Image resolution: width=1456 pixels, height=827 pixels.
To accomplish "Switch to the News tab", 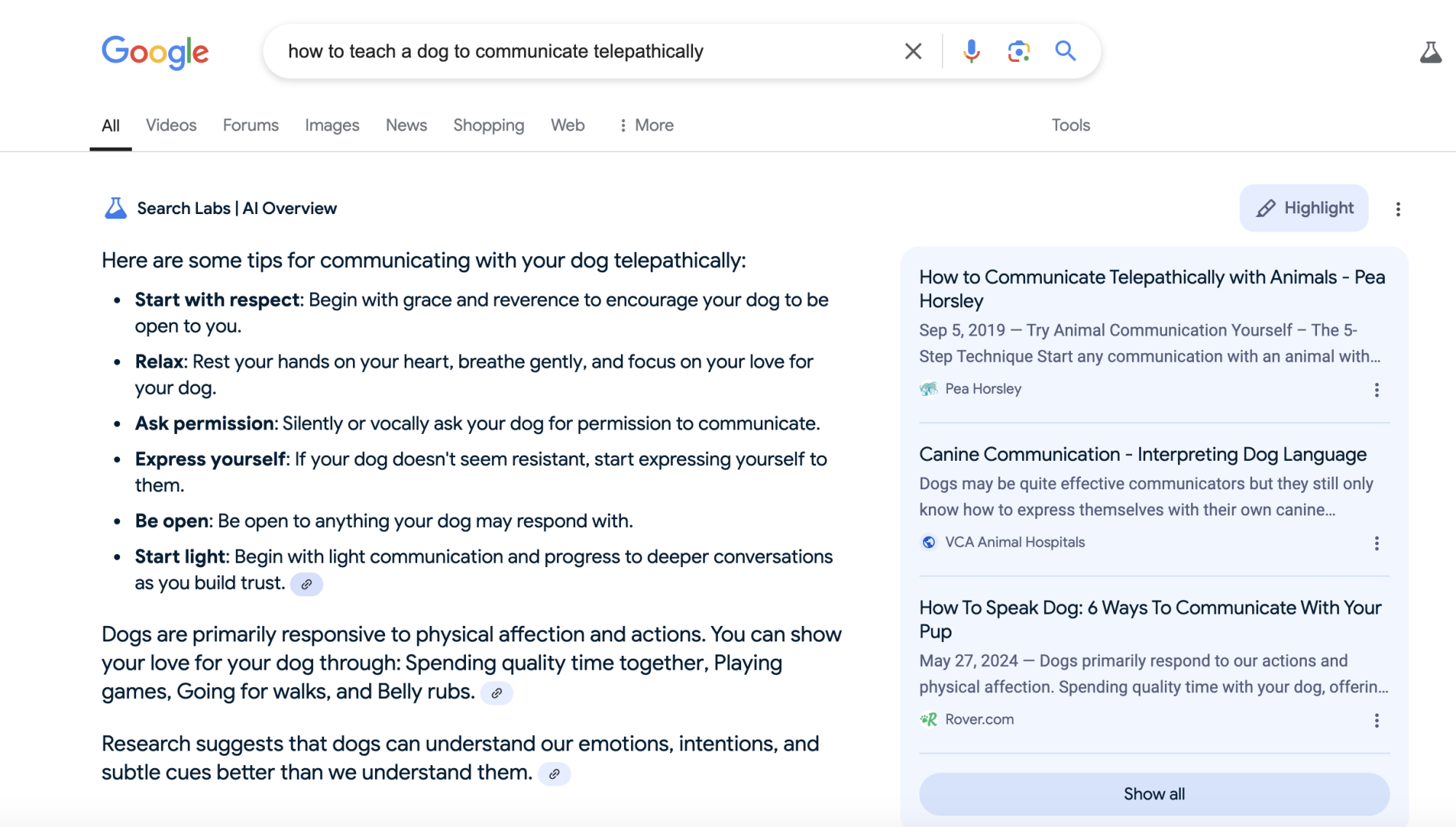I will (x=405, y=125).
